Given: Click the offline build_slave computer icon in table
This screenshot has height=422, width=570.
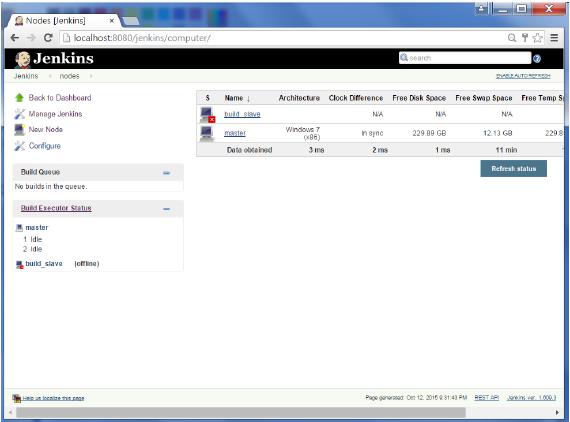Looking at the screenshot, I should tap(208, 114).
